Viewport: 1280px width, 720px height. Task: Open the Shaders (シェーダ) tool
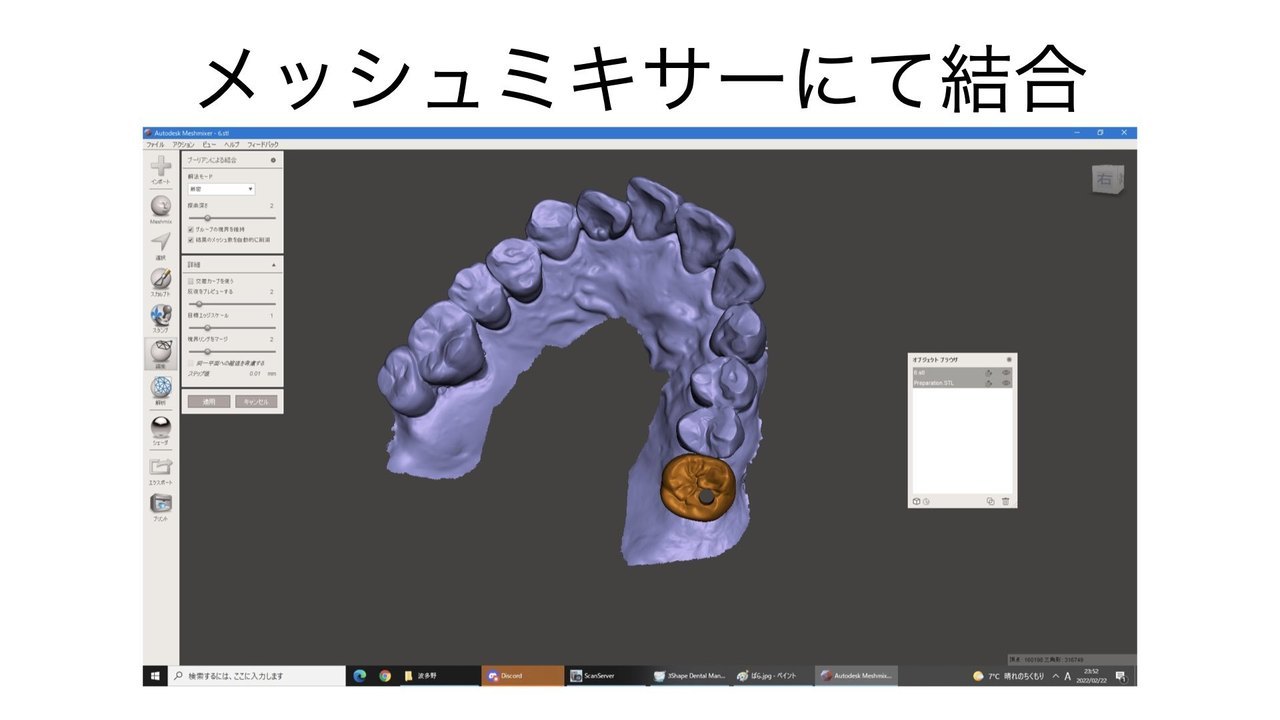pyautogui.click(x=160, y=430)
